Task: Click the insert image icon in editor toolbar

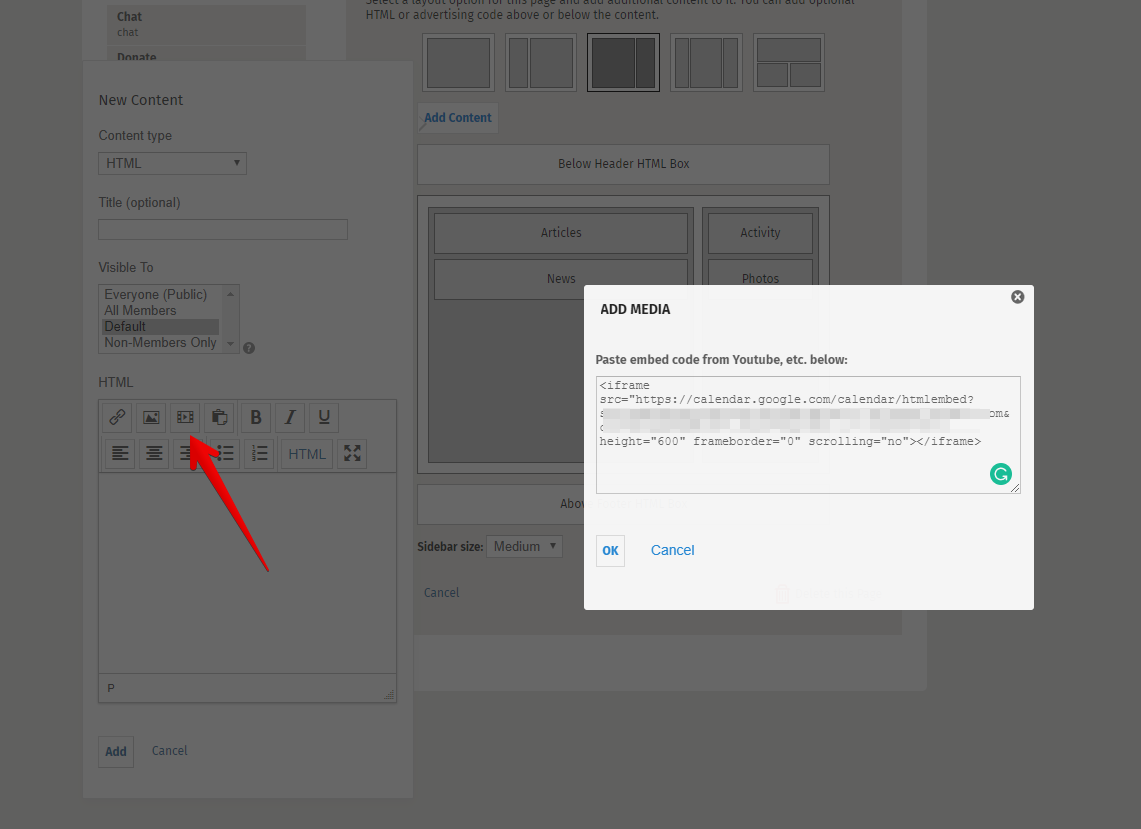Action: tap(151, 417)
